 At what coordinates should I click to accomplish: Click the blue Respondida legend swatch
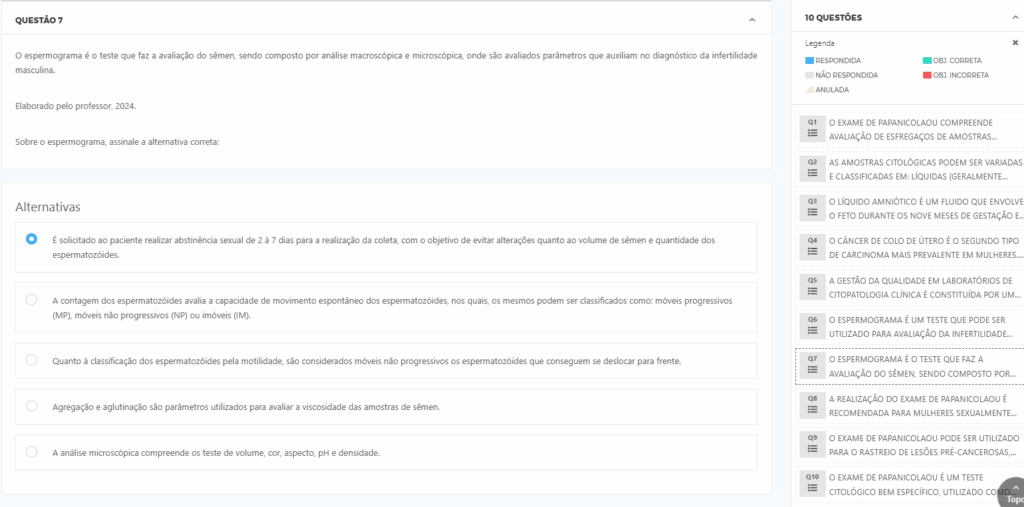[x=810, y=60]
